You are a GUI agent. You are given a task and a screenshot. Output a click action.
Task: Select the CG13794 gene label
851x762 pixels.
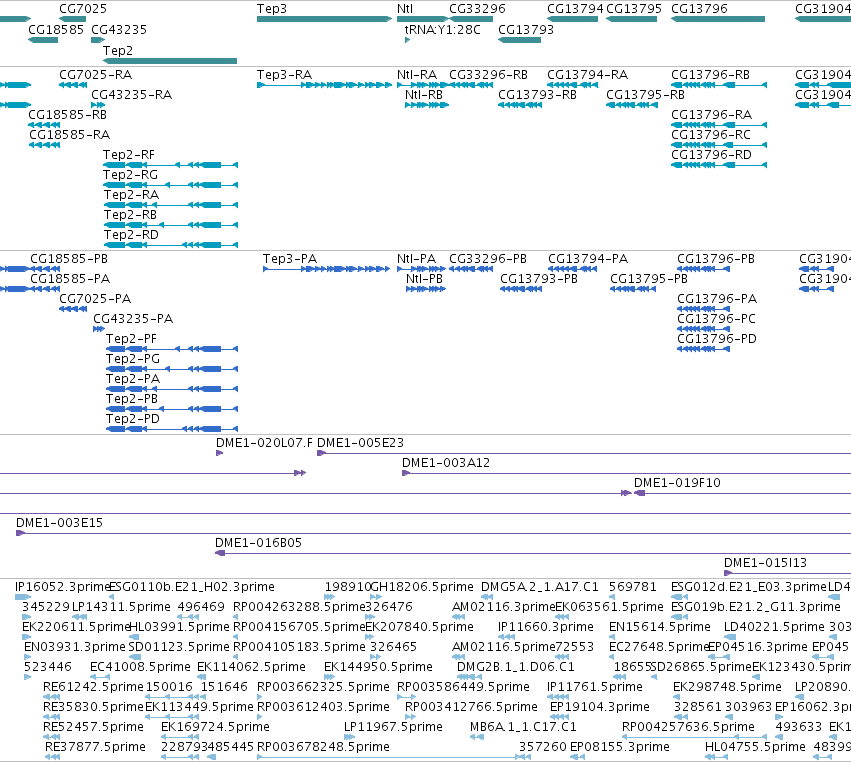click(x=575, y=9)
